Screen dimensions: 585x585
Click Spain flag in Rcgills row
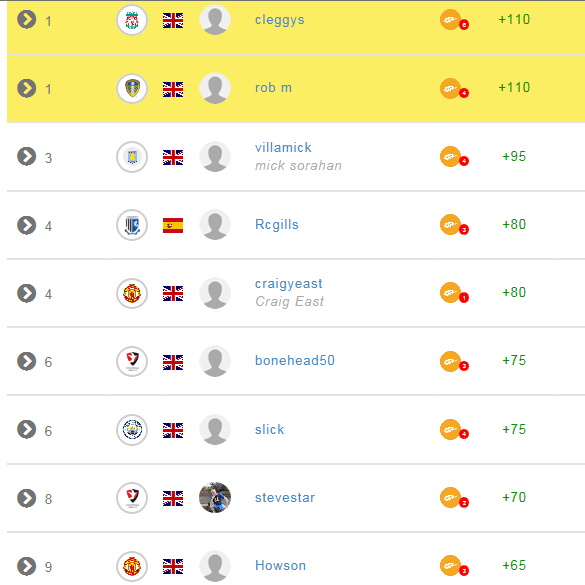coord(173,225)
